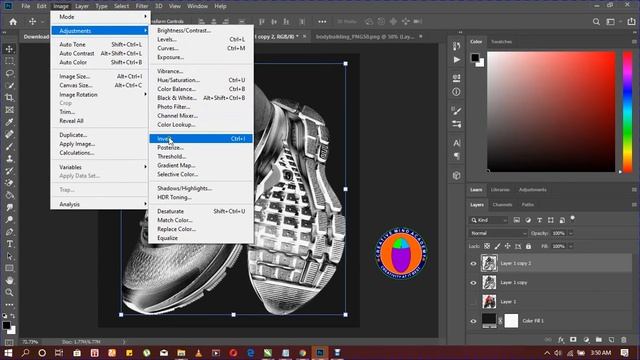This screenshot has height=360, width=640.
Task: Click the Opacity 100% value field
Action: point(558,233)
